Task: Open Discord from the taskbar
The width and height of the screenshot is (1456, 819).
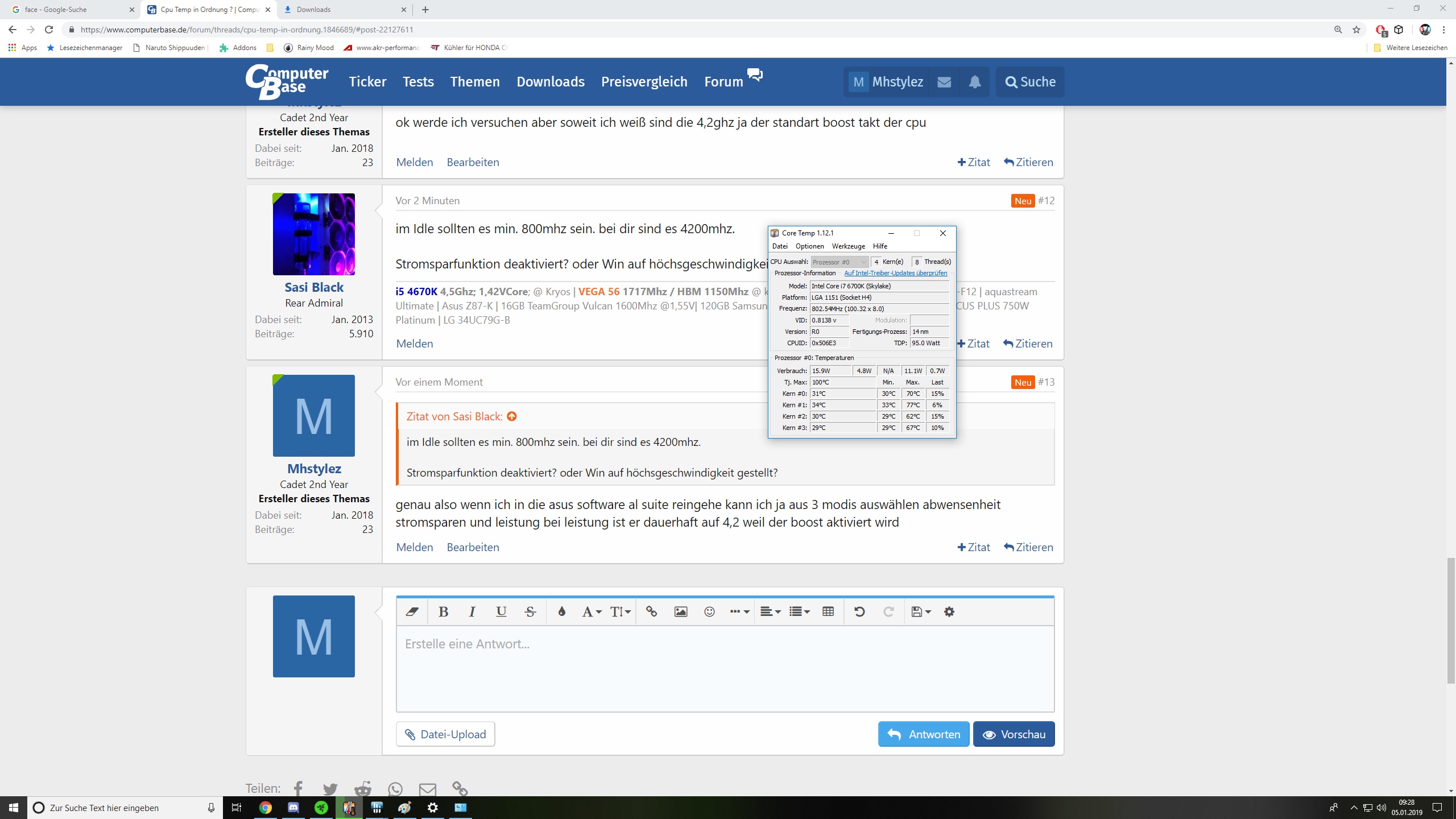Action: [293, 808]
